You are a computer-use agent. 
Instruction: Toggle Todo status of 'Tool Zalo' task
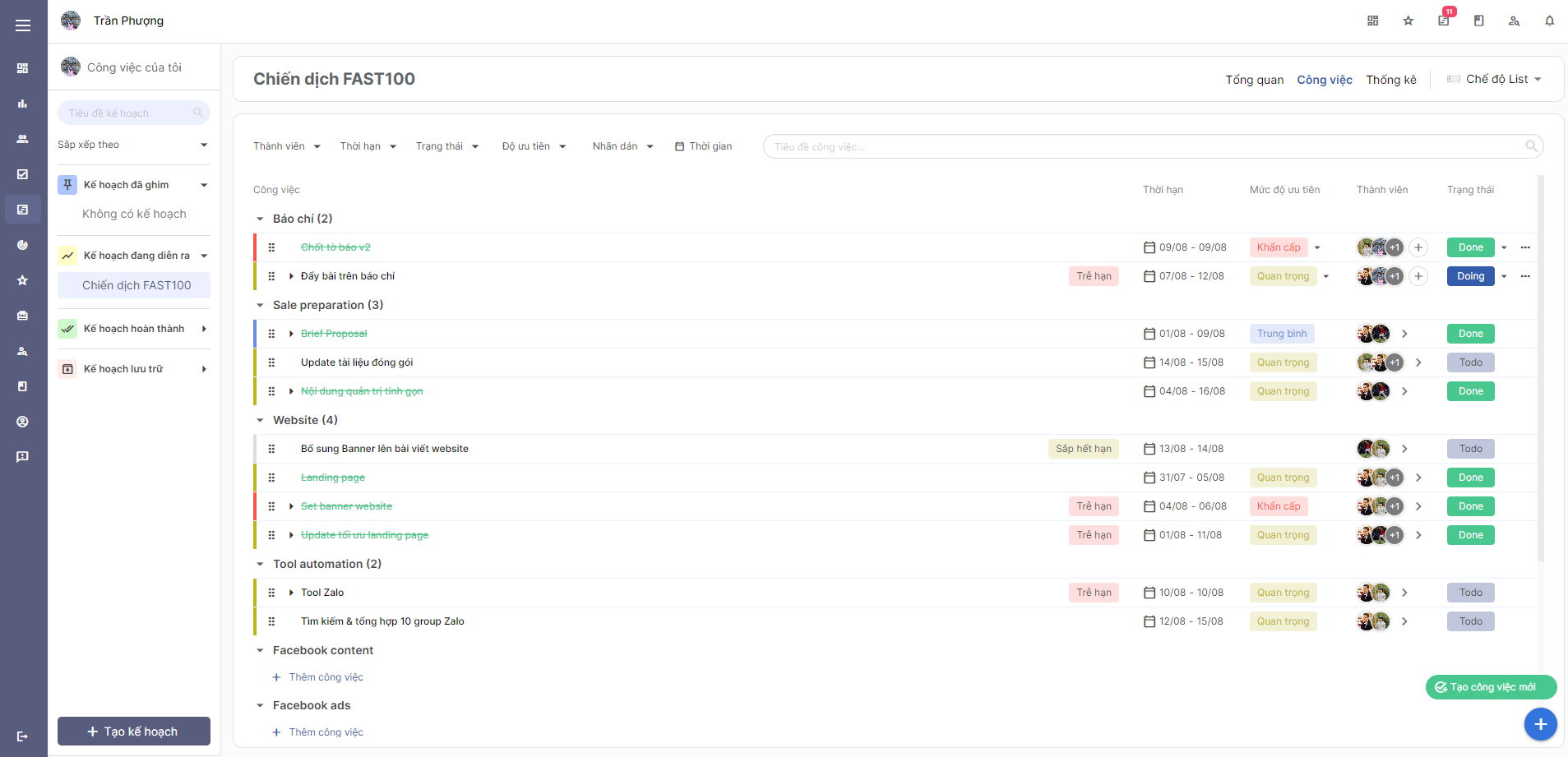1470,593
